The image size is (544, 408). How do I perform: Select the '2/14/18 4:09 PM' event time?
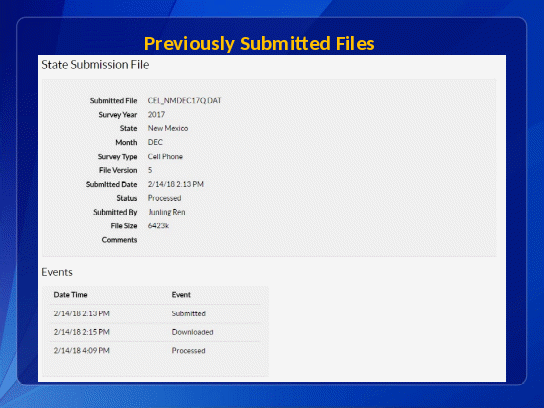coord(82,351)
